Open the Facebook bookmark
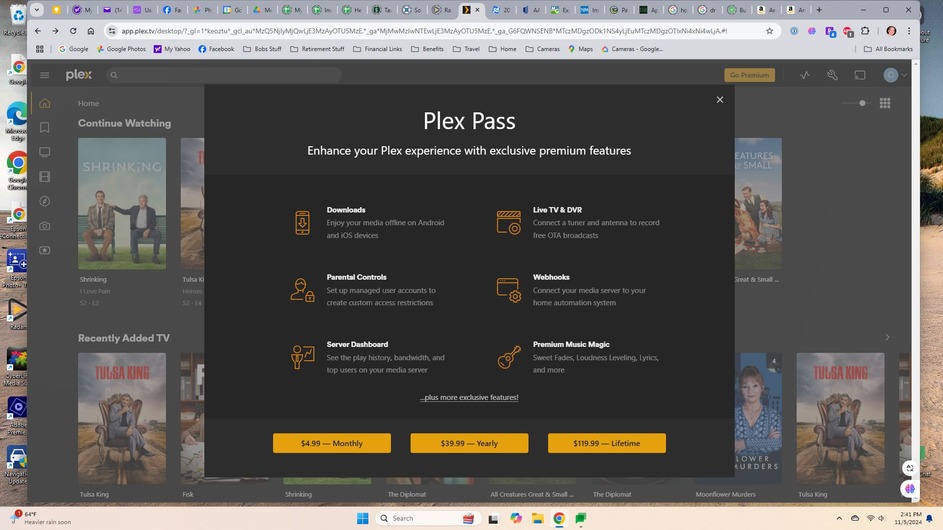The height and width of the screenshot is (530, 943). tap(216, 49)
